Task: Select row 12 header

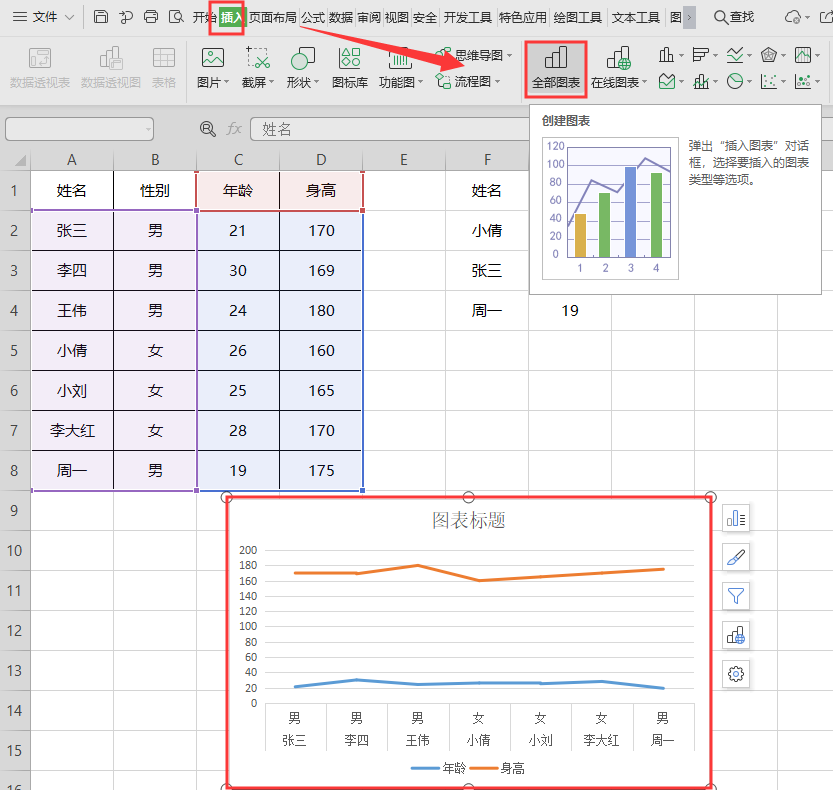Action: pyautogui.click(x=15, y=631)
